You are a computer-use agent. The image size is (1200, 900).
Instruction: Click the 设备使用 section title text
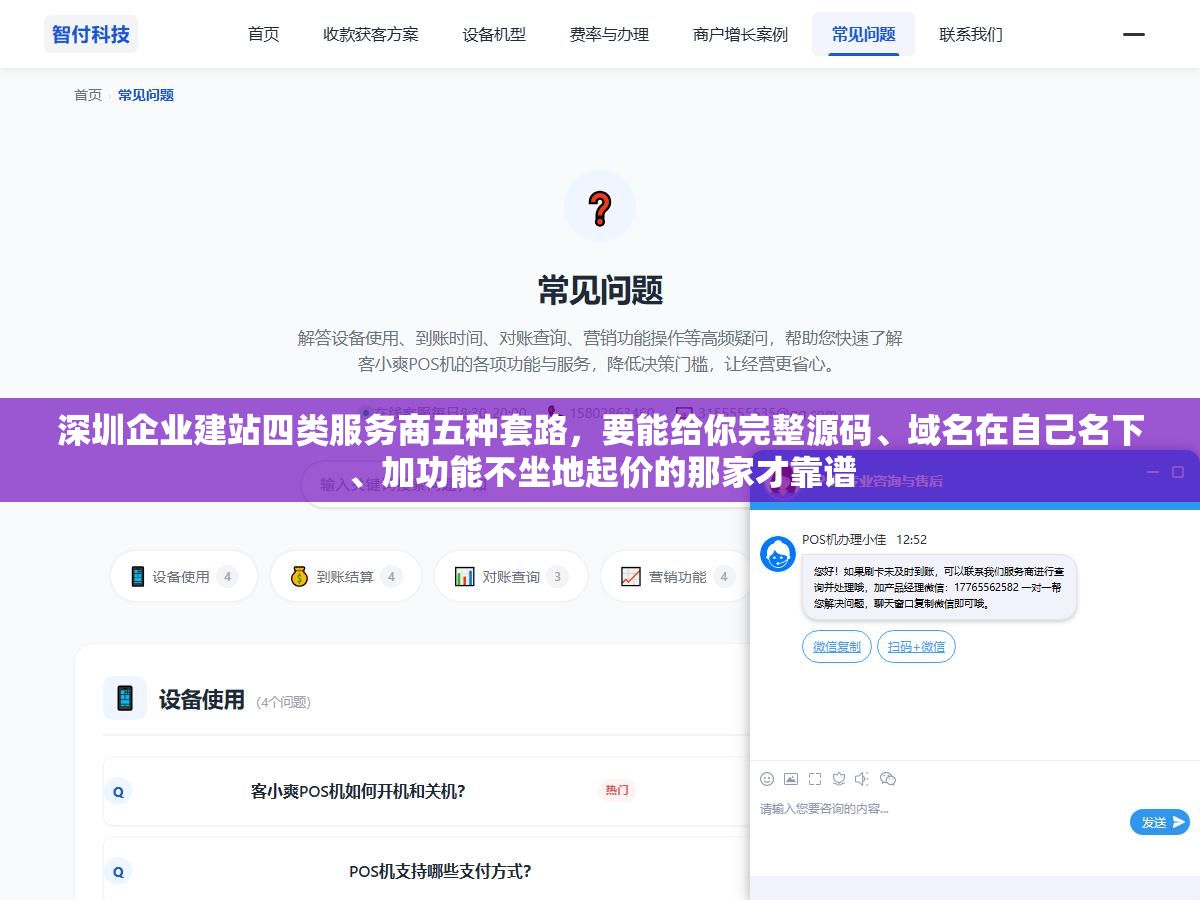click(x=202, y=699)
